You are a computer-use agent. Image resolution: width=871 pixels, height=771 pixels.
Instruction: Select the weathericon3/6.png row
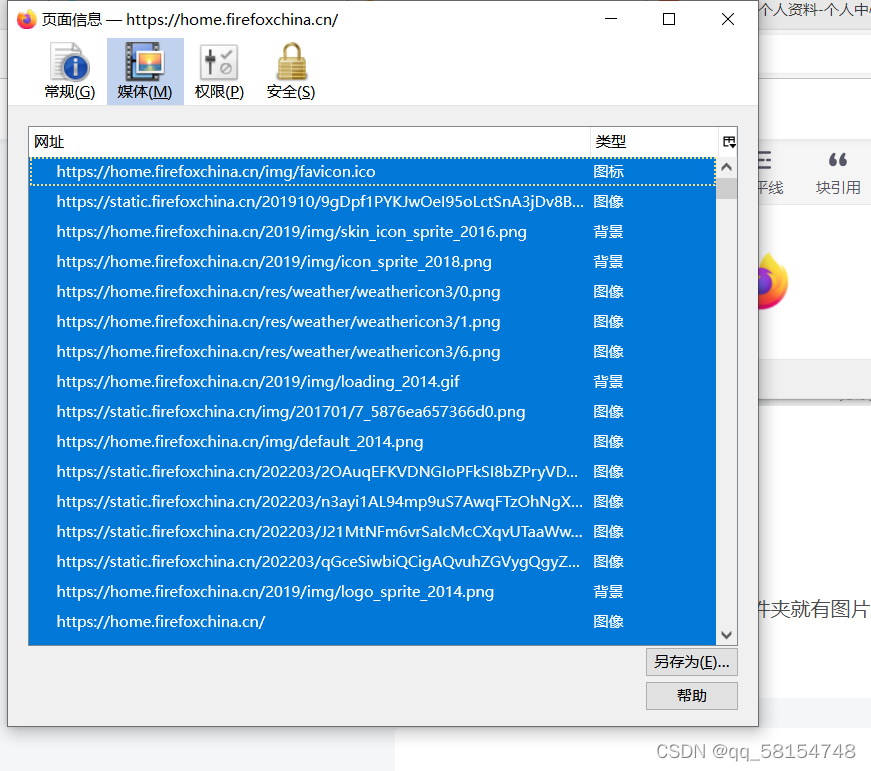372,352
